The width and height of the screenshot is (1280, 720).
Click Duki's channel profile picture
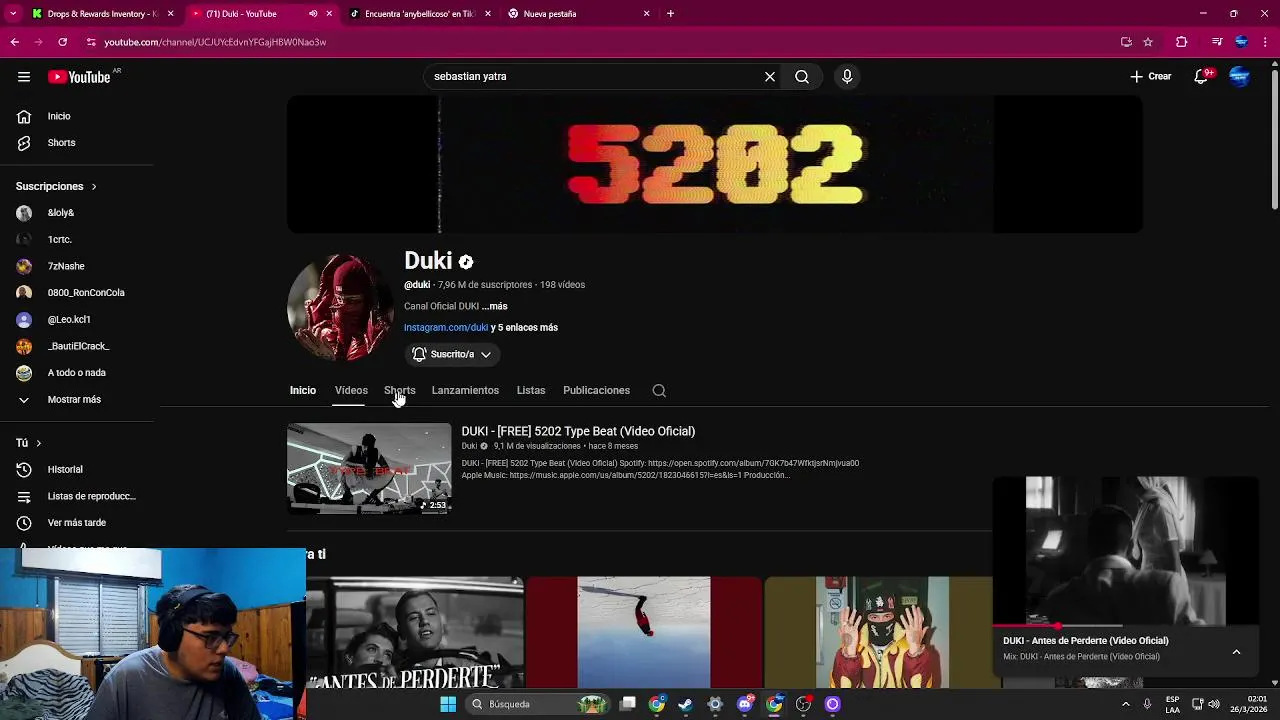[x=340, y=307]
